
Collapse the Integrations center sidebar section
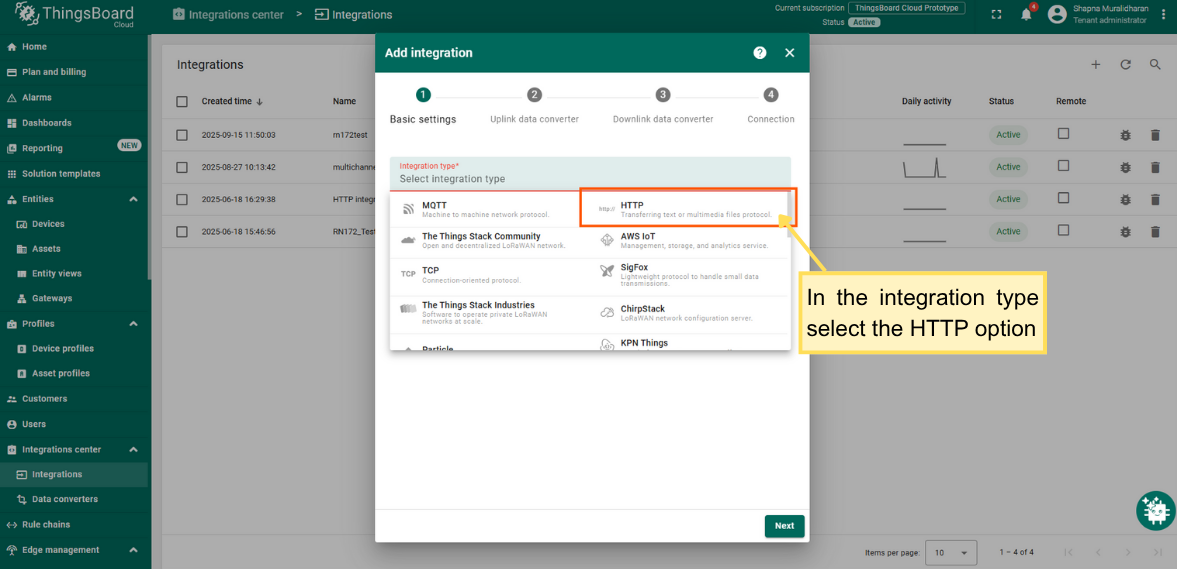click(x=133, y=450)
